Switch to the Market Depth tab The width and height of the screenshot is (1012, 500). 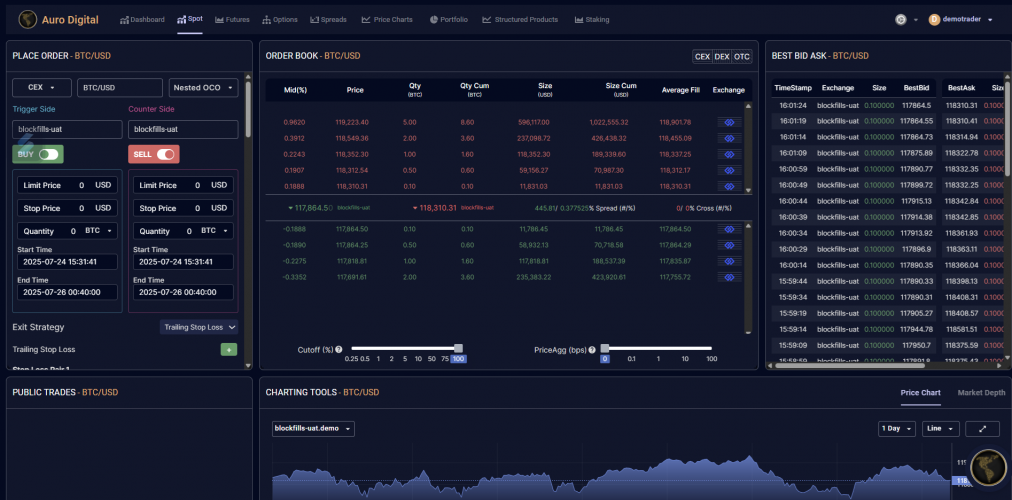pos(981,392)
